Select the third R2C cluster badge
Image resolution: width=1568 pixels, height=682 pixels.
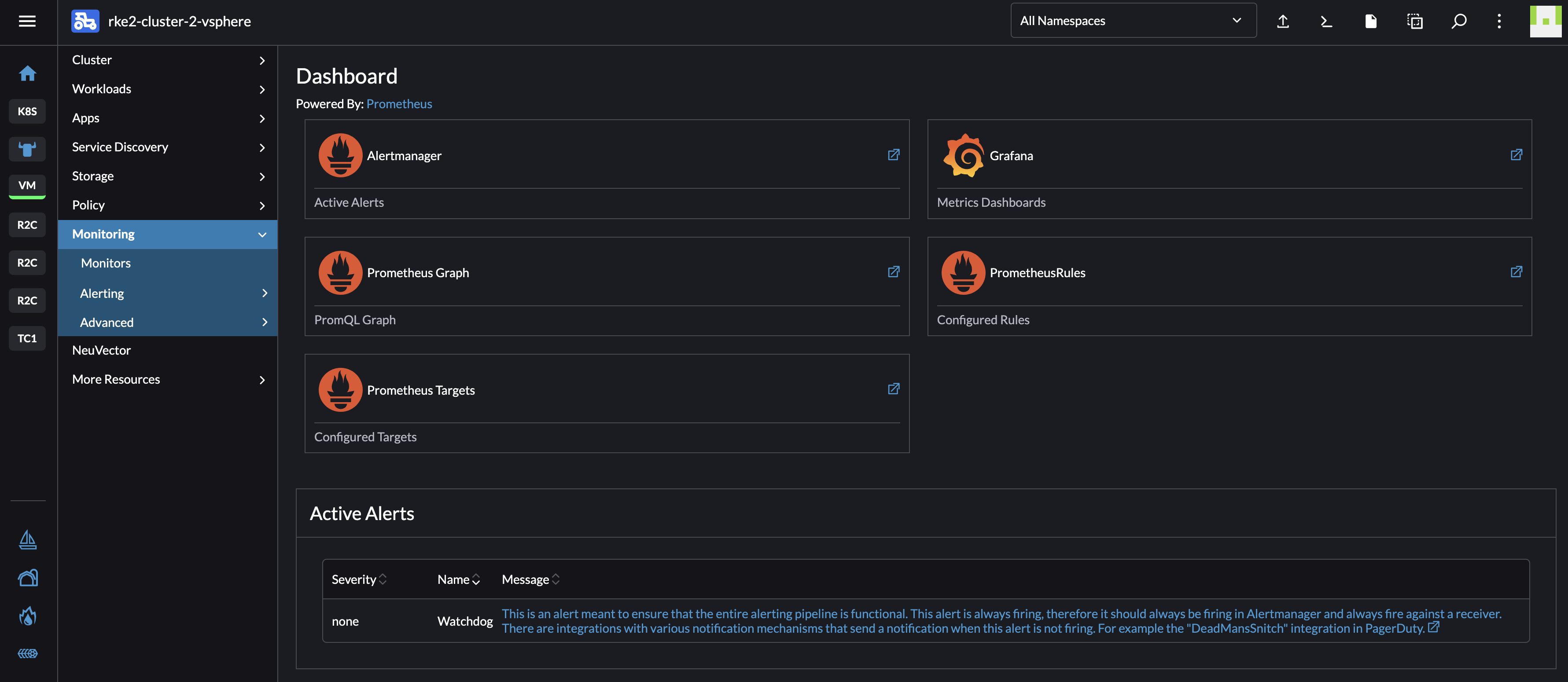[x=27, y=301]
